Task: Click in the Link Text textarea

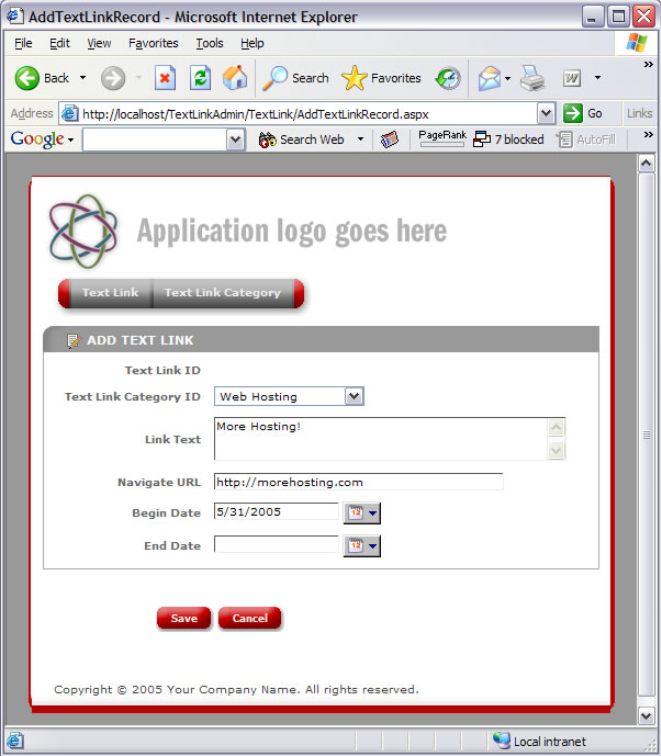Action: [x=381, y=439]
